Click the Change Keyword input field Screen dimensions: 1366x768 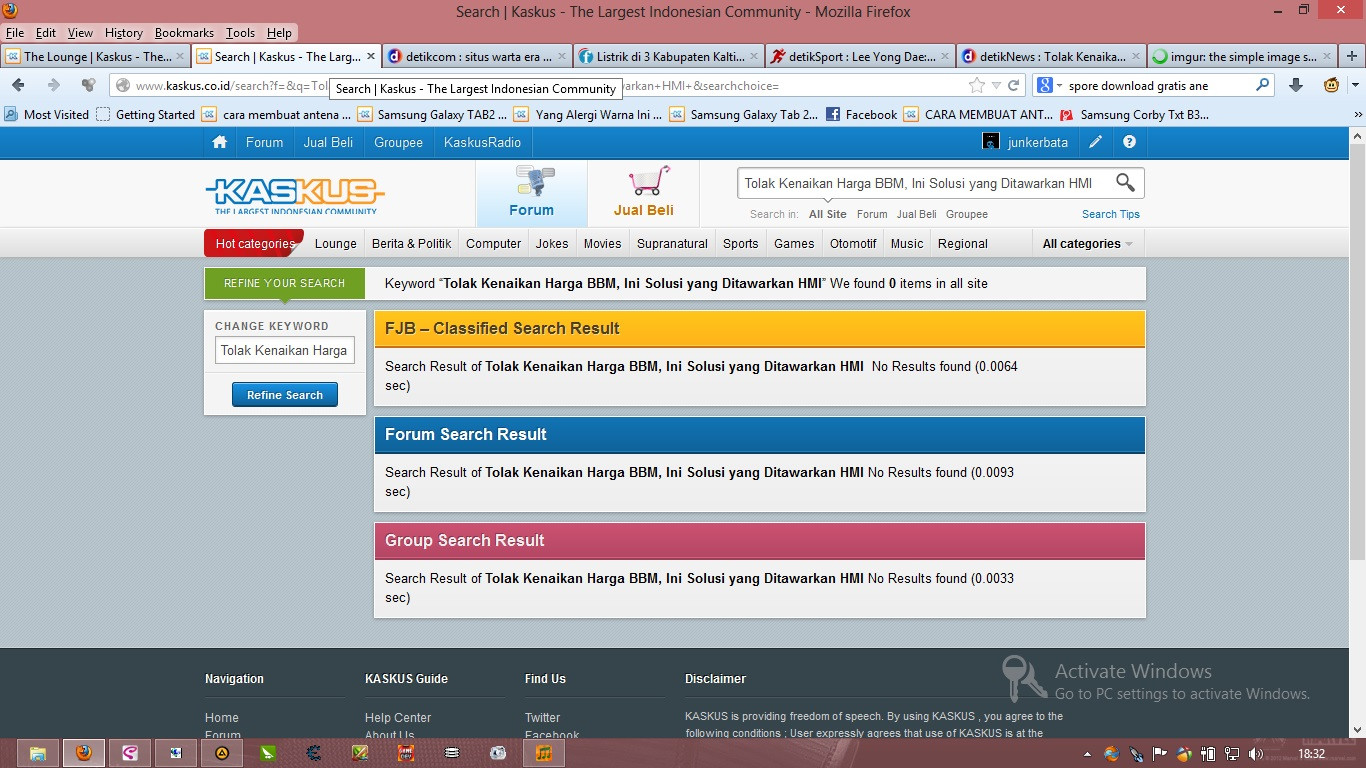285,350
